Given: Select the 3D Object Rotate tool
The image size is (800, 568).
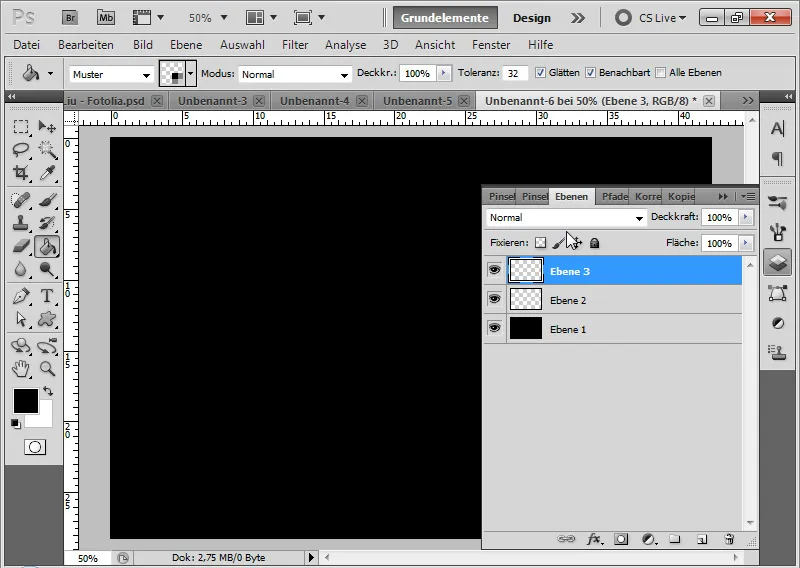Looking at the screenshot, I should click(x=21, y=346).
